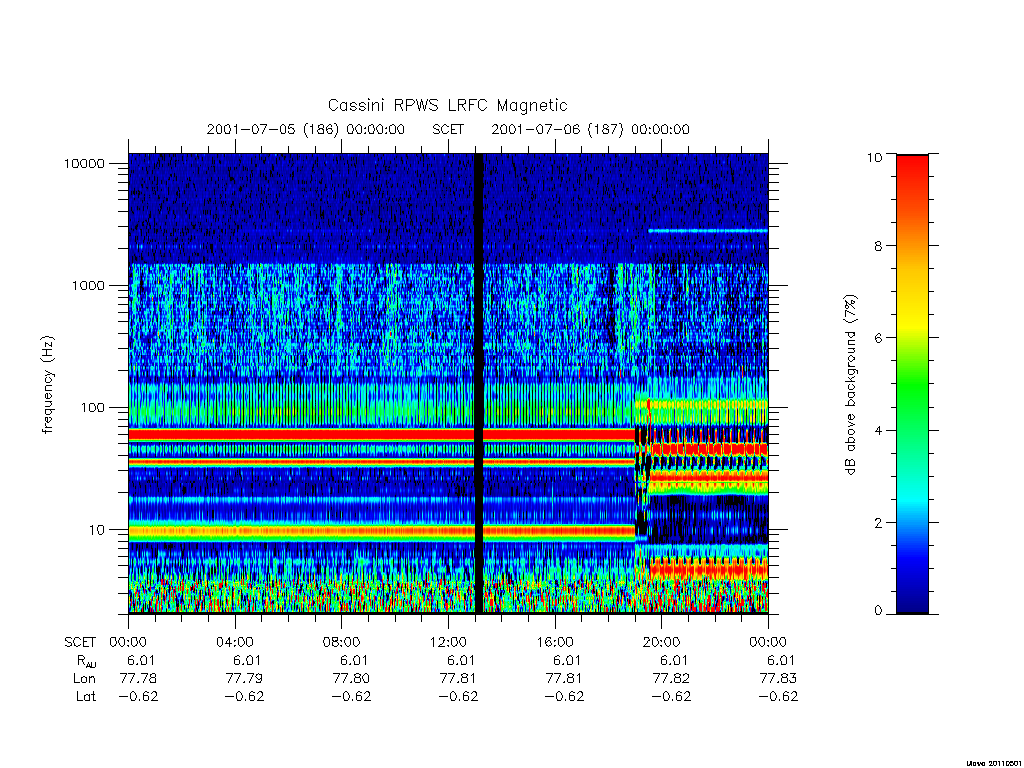Click the 6 label on the colorbar scale
The image size is (1024, 768).
[878, 338]
